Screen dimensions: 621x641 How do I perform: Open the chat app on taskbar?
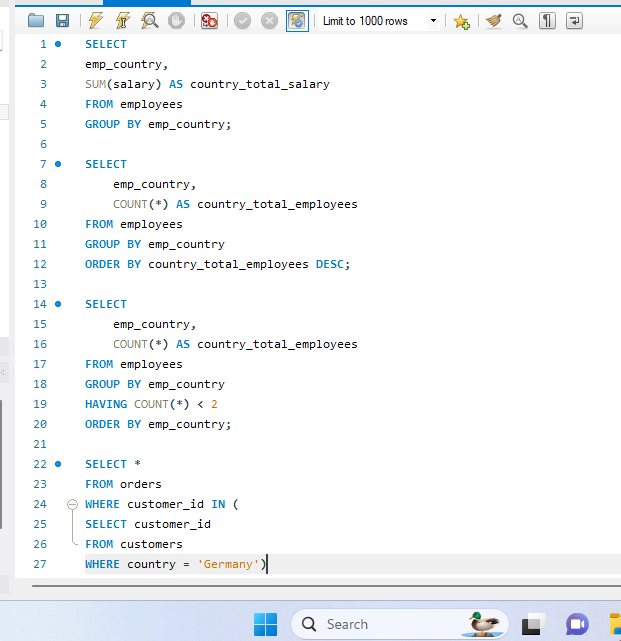click(577, 624)
